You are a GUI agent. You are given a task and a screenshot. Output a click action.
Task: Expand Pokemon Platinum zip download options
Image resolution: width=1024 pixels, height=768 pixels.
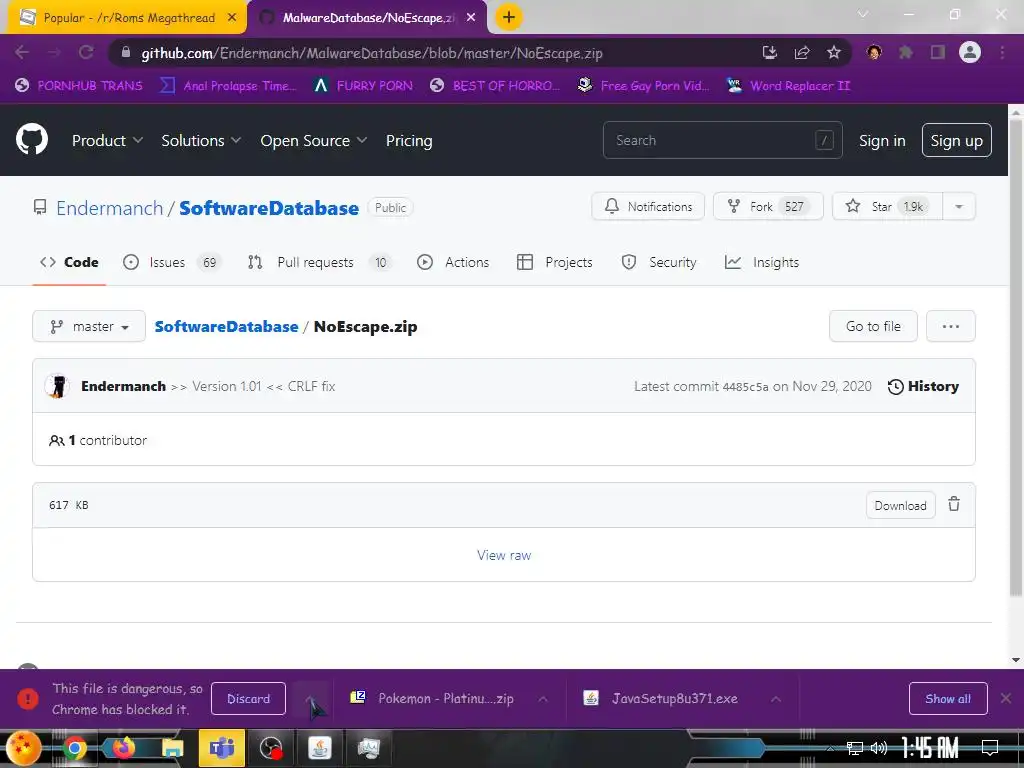pyautogui.click(x=543, y=699)
